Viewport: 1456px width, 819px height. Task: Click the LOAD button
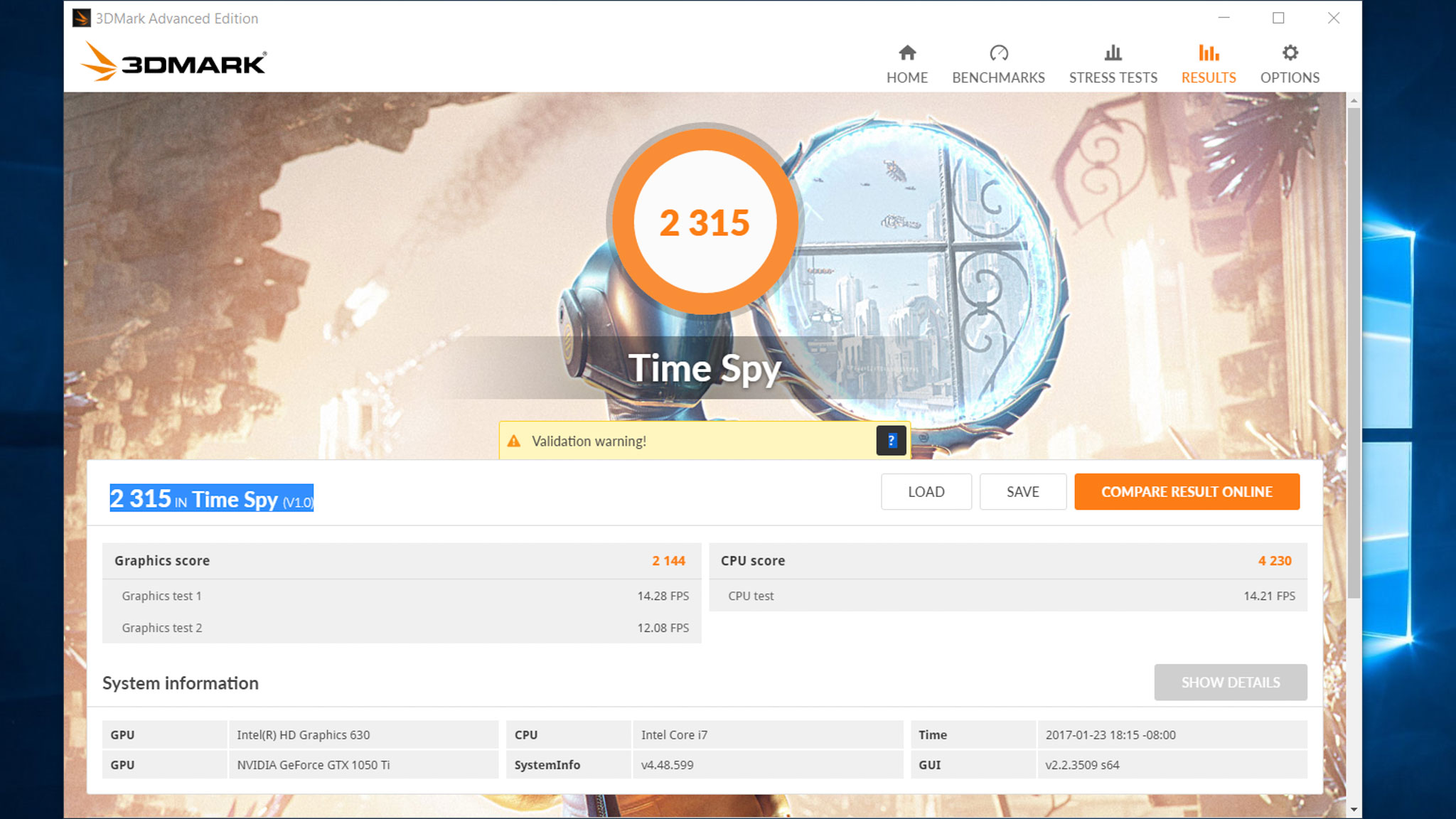click(926, 492)
